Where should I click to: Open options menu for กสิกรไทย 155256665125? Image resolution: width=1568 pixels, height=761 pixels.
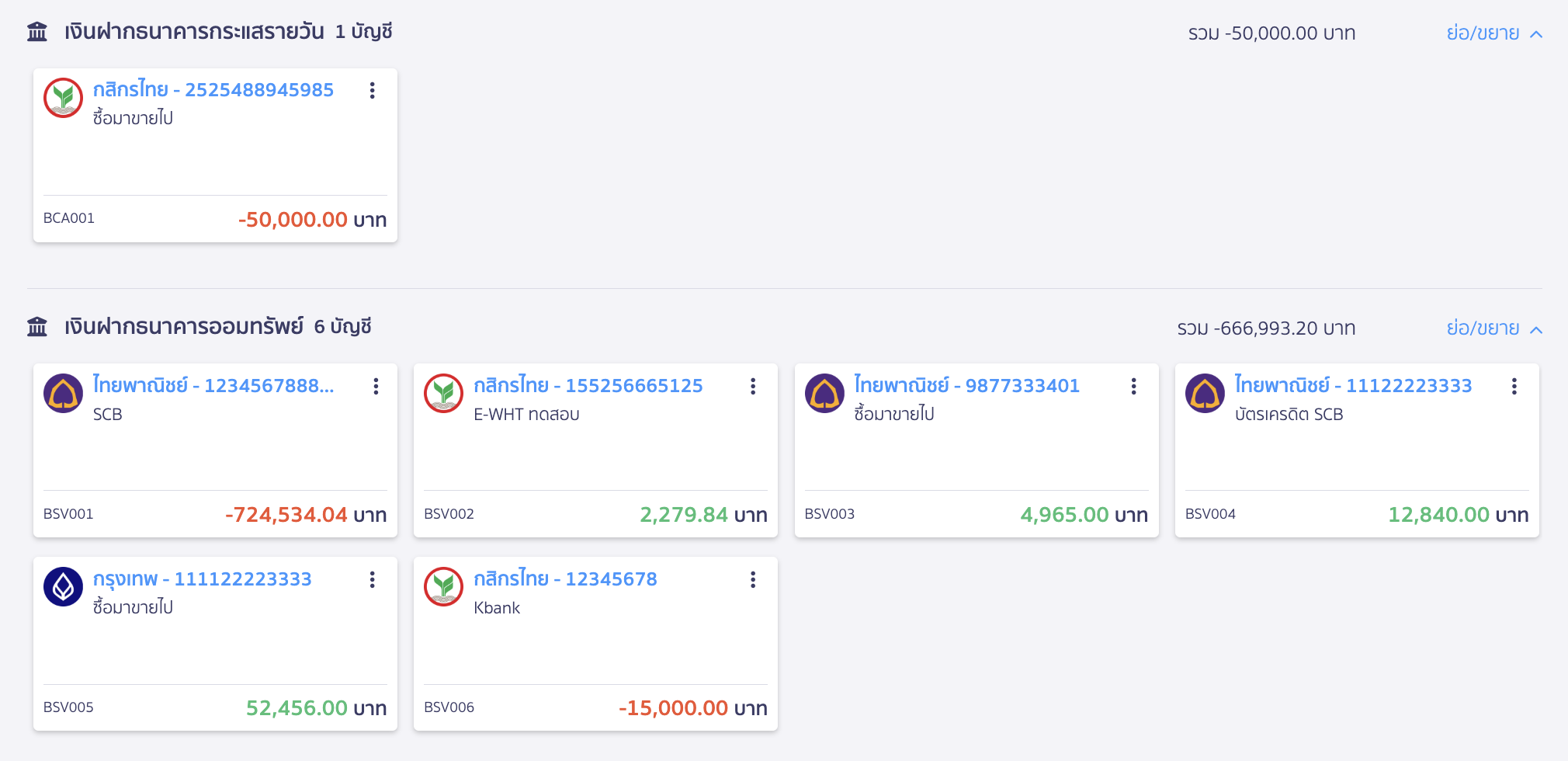coord(753,387)
